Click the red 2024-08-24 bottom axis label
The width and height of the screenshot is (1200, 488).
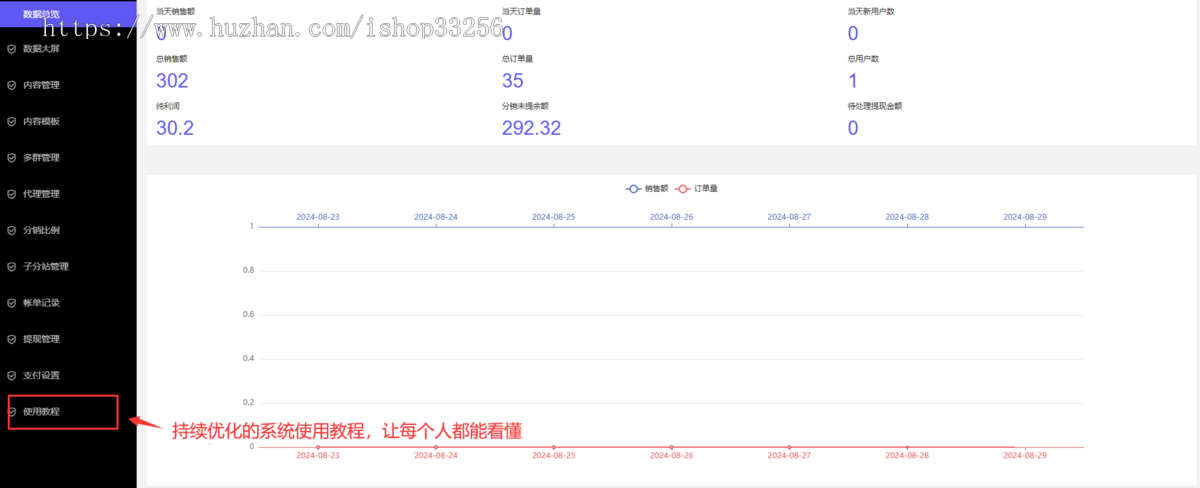436,455
